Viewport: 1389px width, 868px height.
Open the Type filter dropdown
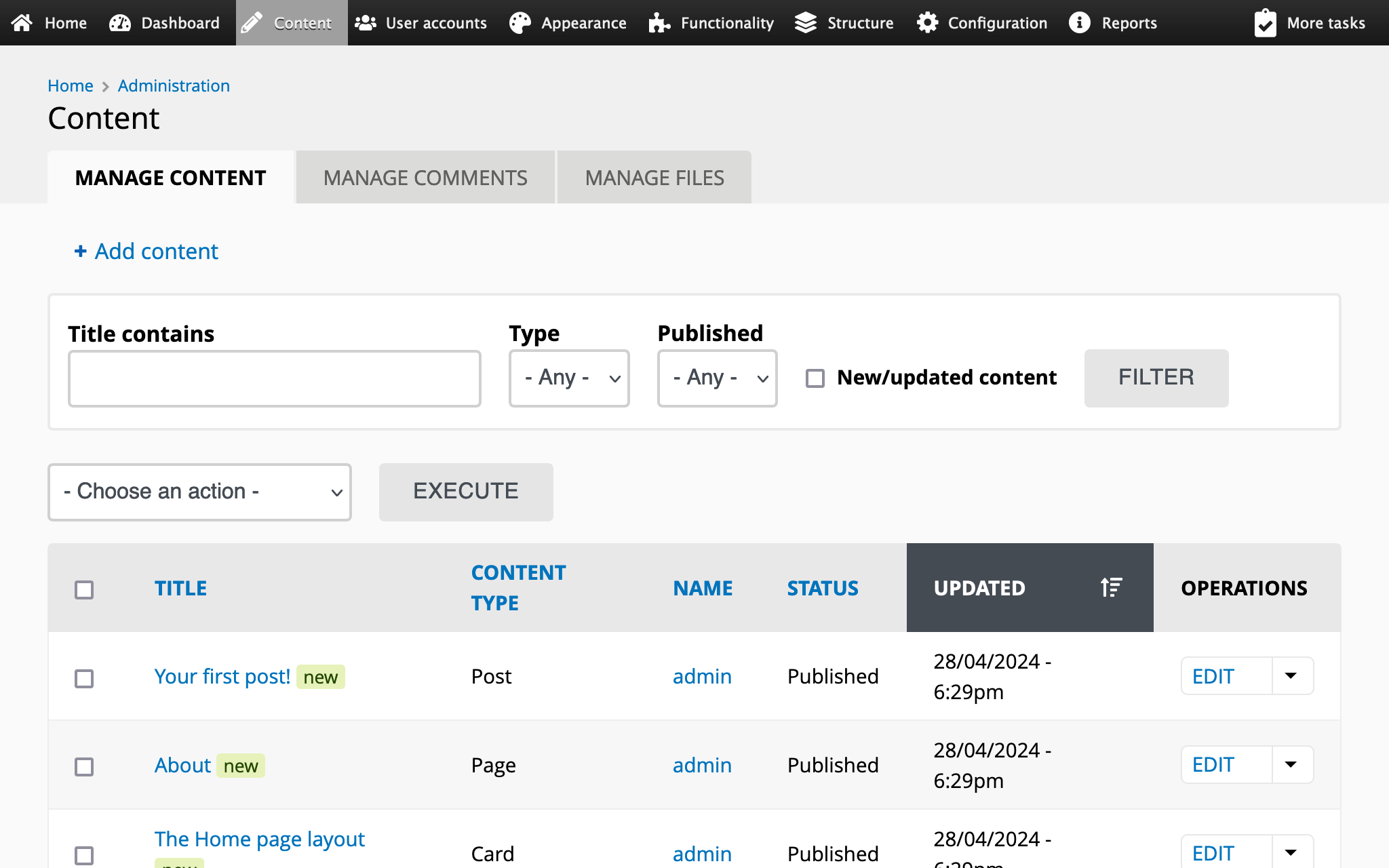click(569, 378)
